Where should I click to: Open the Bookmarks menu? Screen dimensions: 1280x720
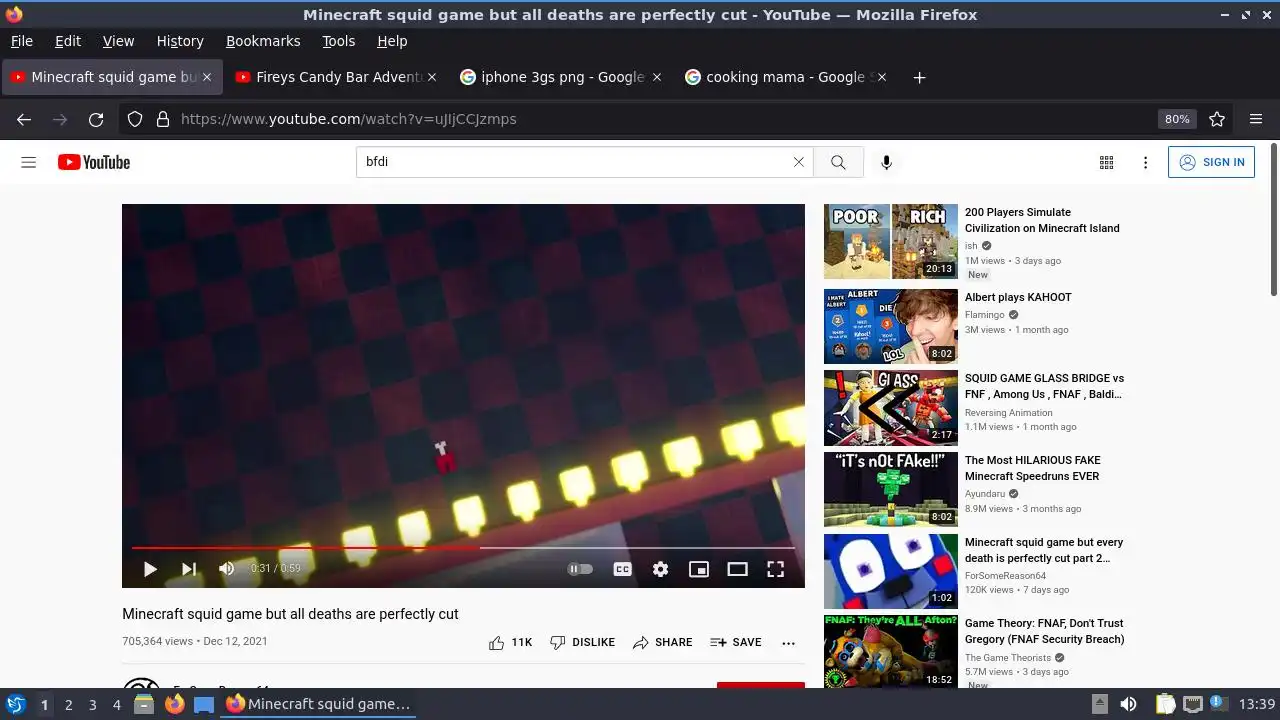point(263,41)
